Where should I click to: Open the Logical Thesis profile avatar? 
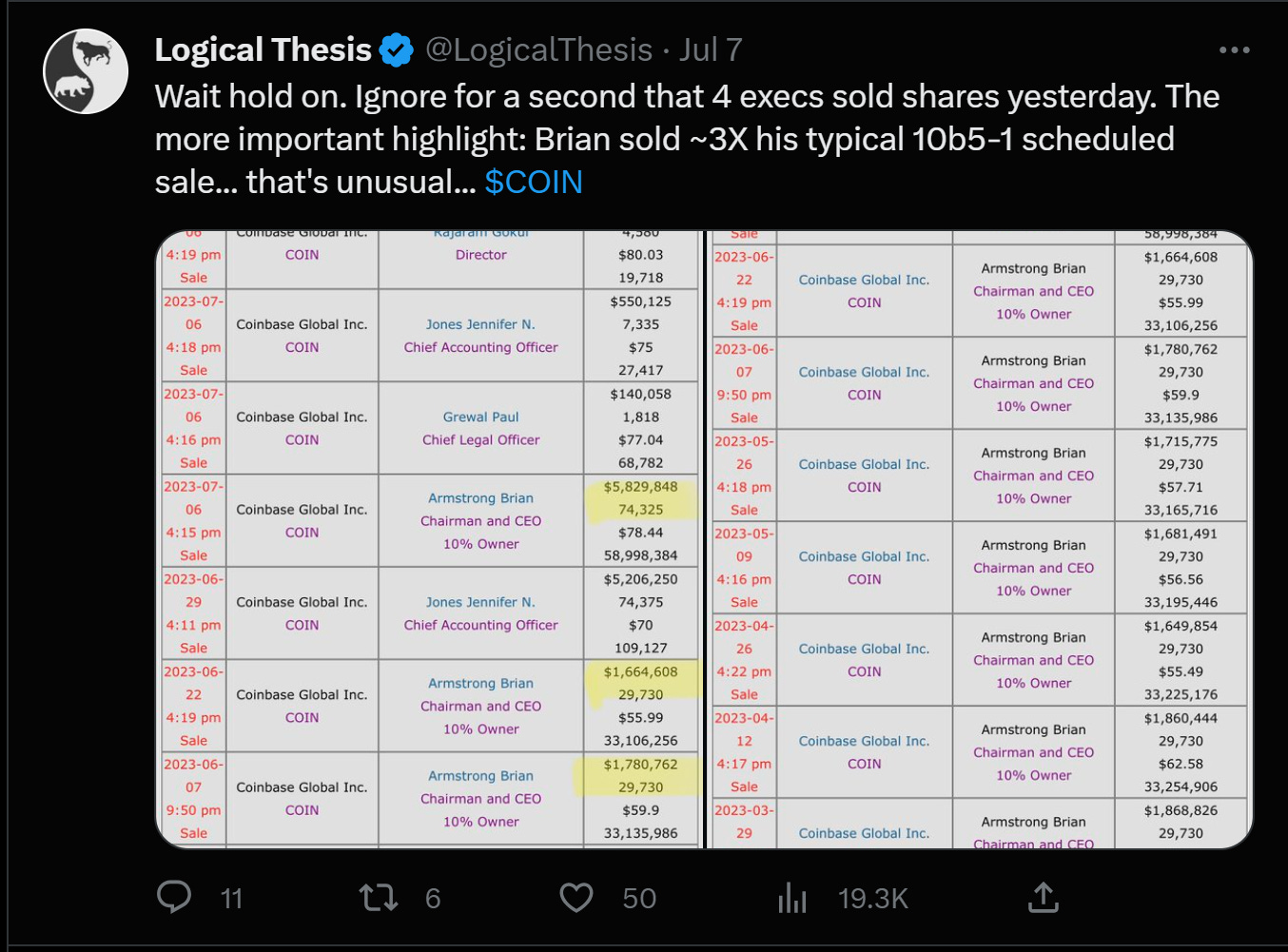(x=86, y=71)
